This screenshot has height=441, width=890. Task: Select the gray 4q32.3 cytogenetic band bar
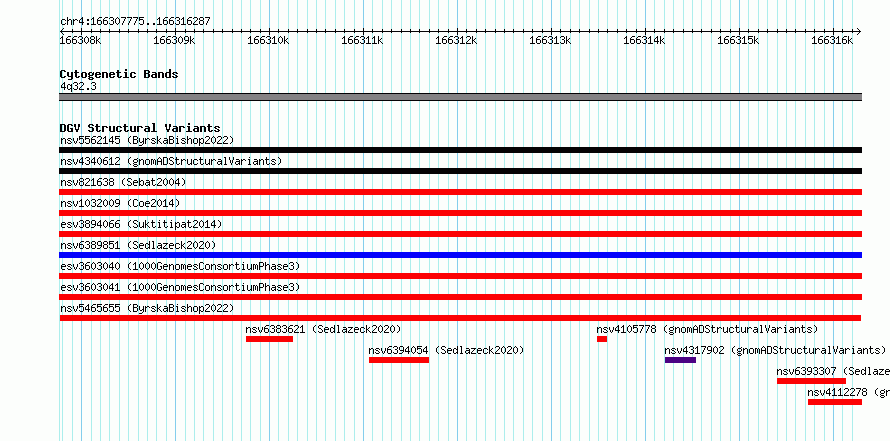pyautogui.click(x=460, y=97)
